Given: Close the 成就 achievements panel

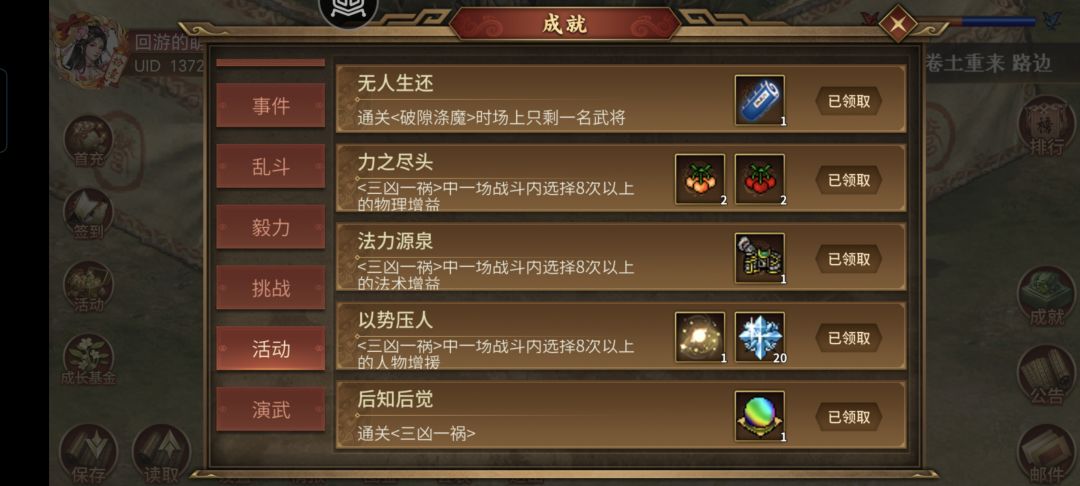Looking at the screenshot, I should 898,24.
